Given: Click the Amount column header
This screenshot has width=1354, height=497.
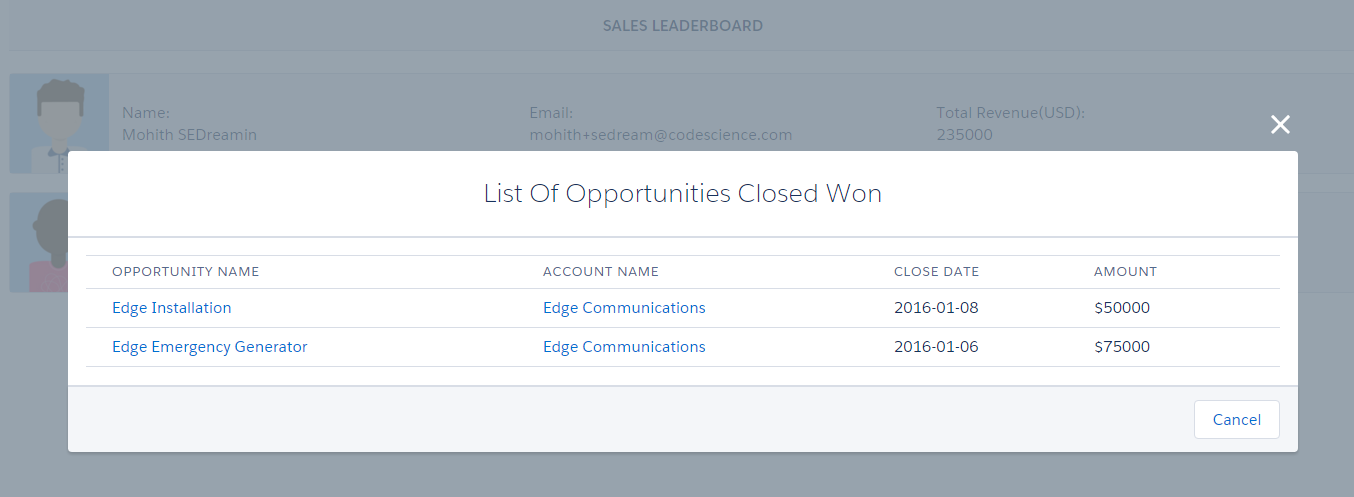Looking at the screenshot, I should [x=1126, y=272].
